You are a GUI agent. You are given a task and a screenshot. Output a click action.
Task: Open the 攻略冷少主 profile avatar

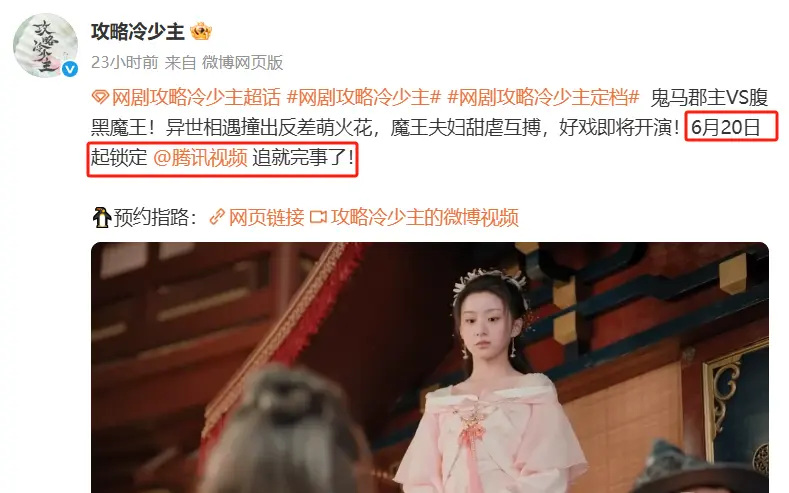45,45
